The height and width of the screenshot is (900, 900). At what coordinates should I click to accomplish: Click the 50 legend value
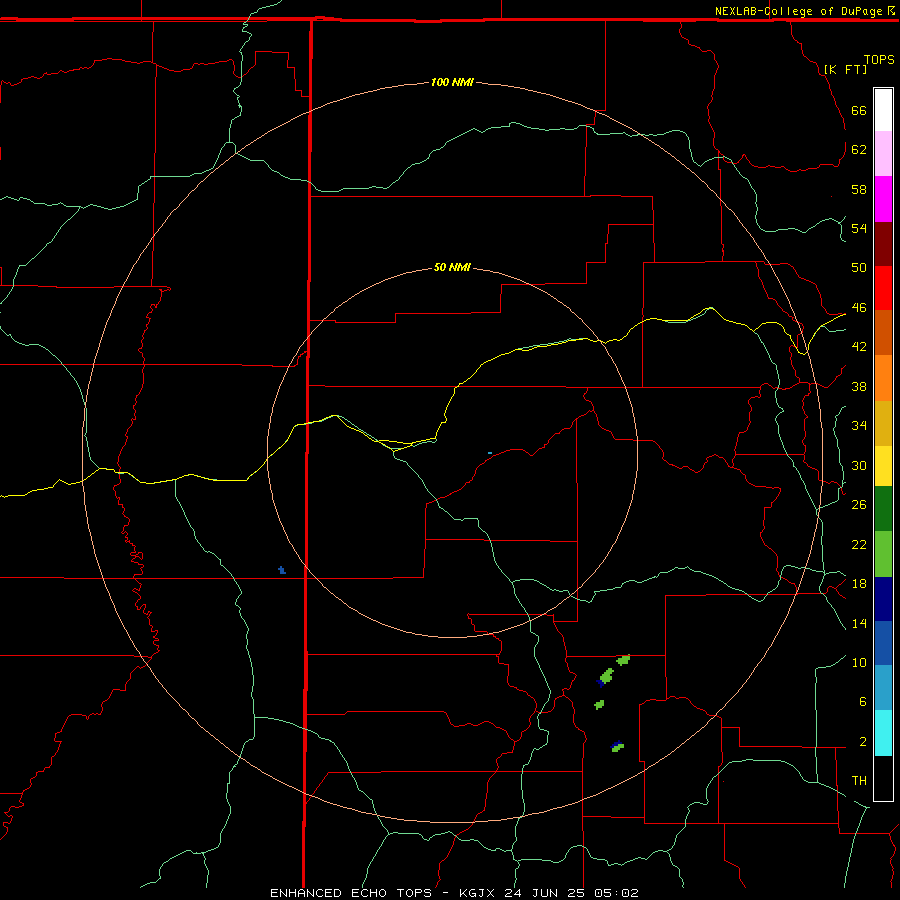(859, 267)
